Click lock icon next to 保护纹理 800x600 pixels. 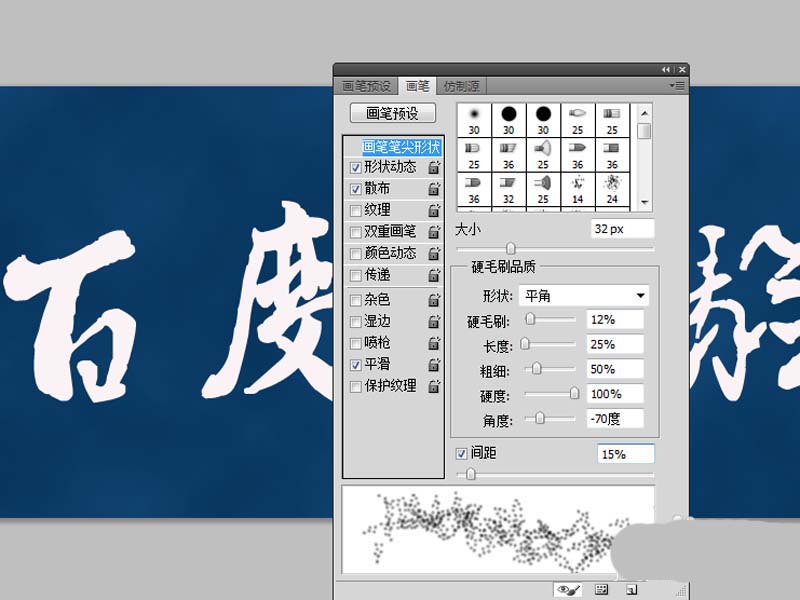coord(434,386)
